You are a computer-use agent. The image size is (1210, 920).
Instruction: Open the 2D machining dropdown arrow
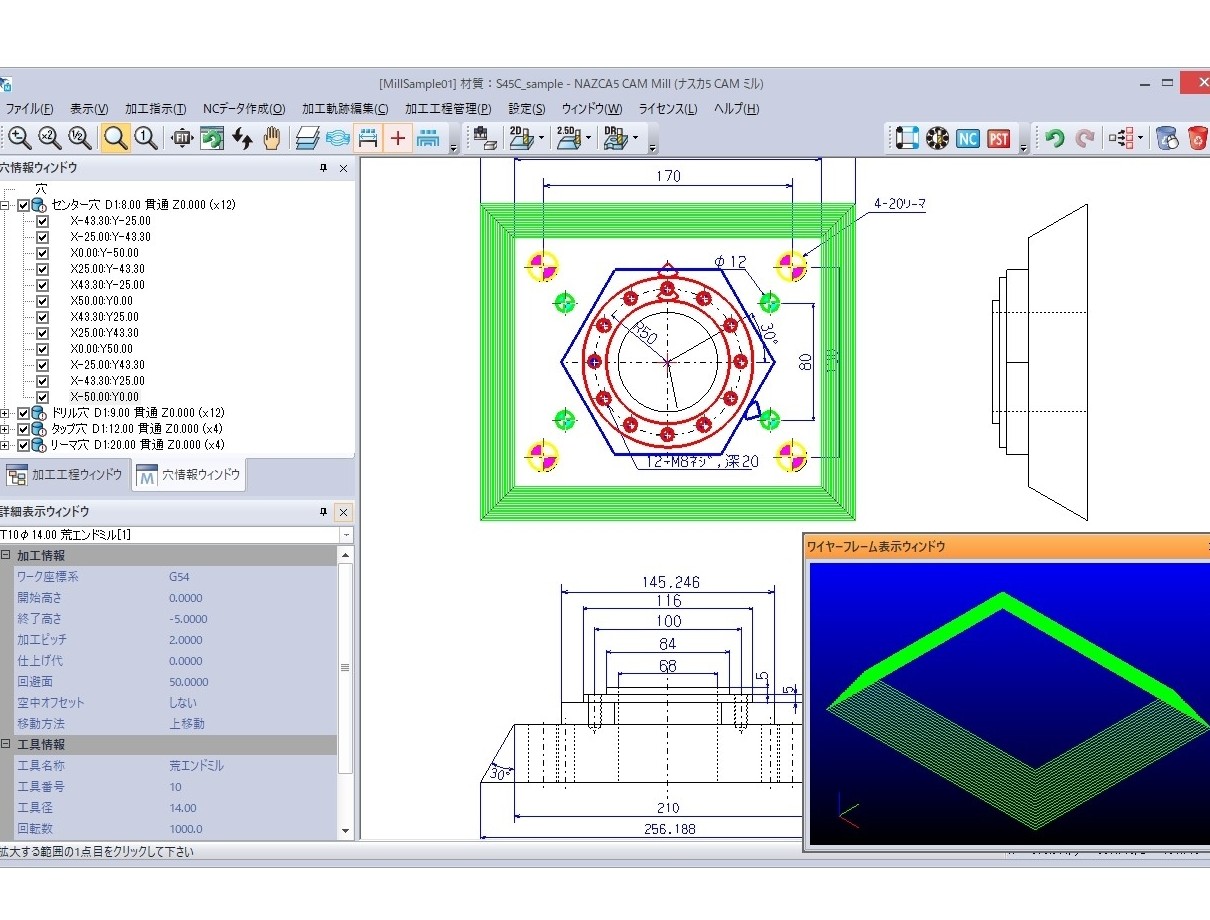[x=541, y=139]
